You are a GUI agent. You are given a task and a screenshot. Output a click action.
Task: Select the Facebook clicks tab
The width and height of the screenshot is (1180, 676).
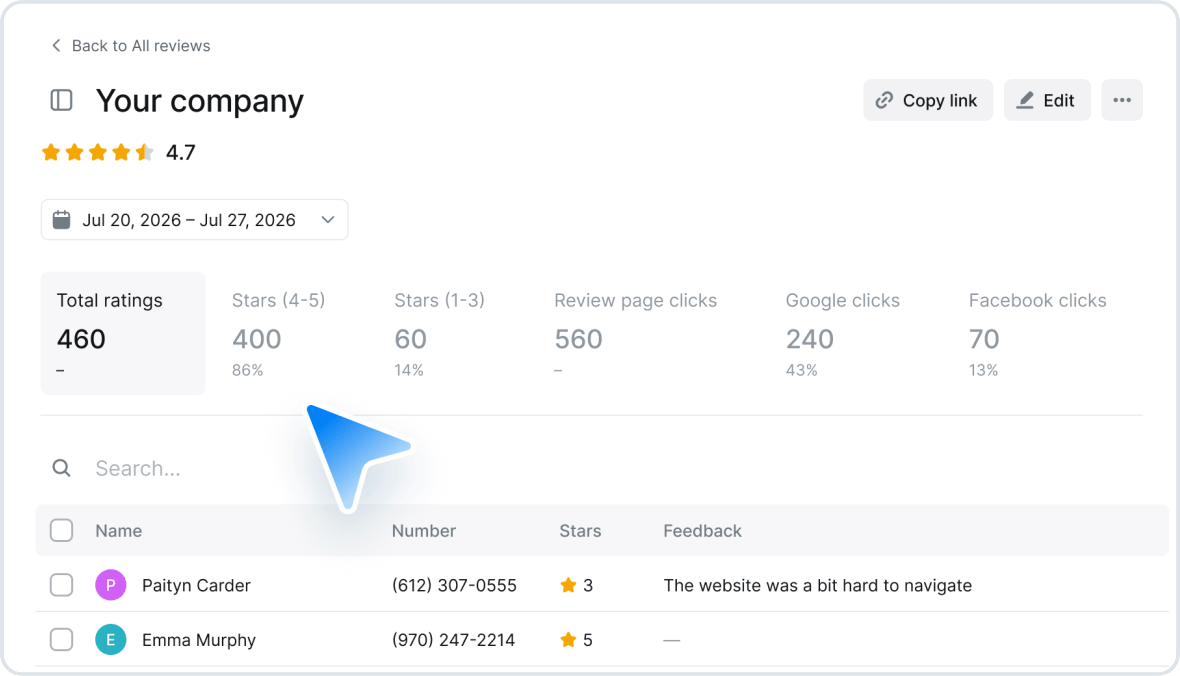[1037, 333]
